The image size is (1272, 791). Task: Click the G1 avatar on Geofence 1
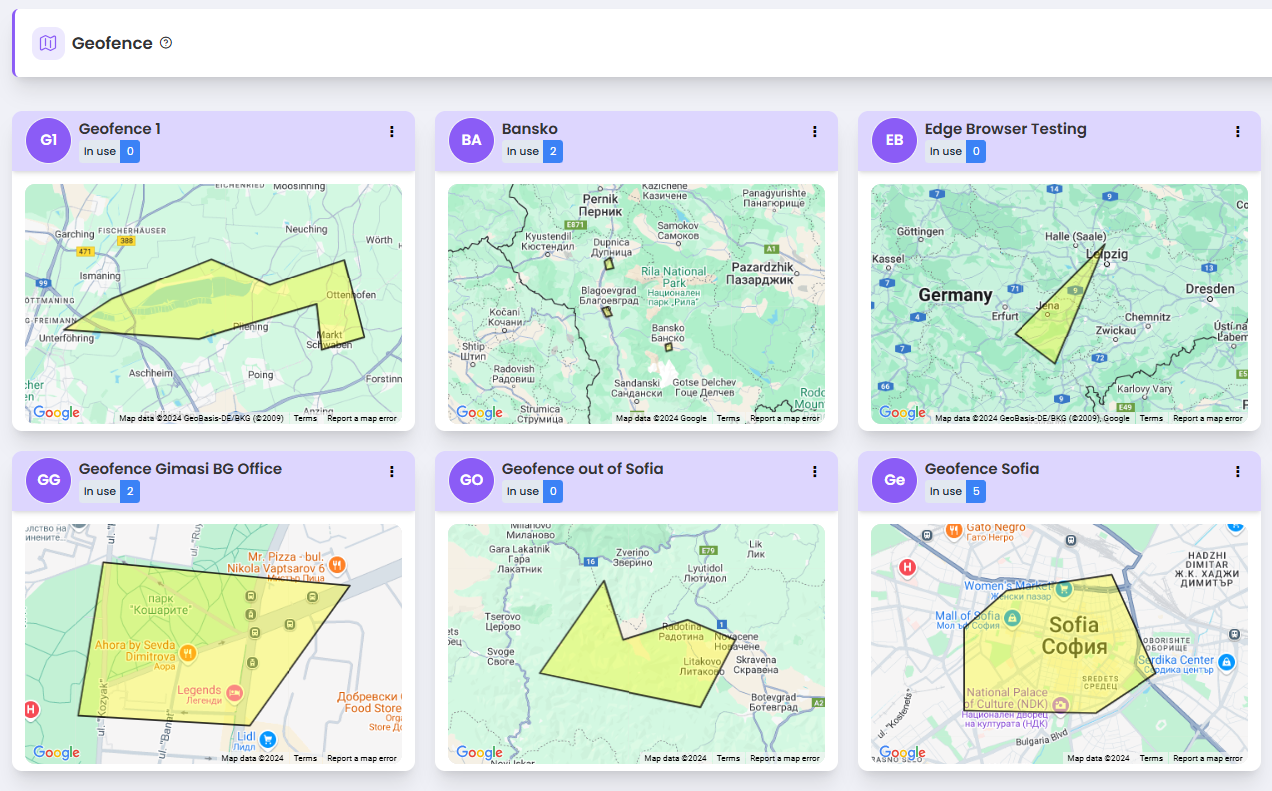click(x=48, y=140)
